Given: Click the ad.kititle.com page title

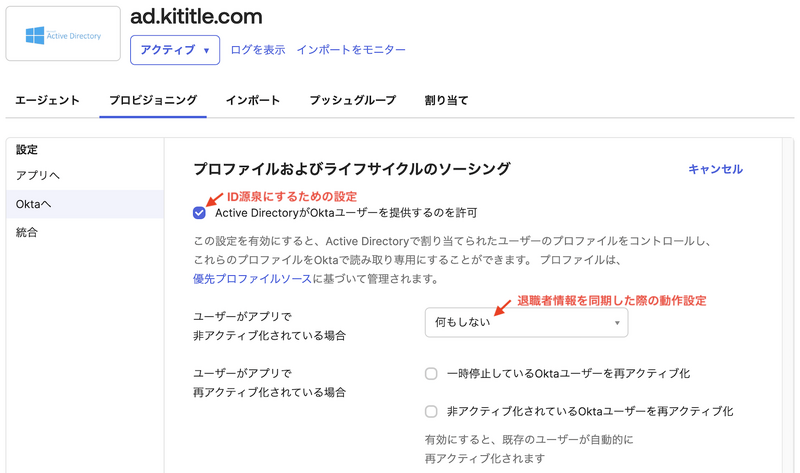Looking at the screenshot, I should pos(196,16).
